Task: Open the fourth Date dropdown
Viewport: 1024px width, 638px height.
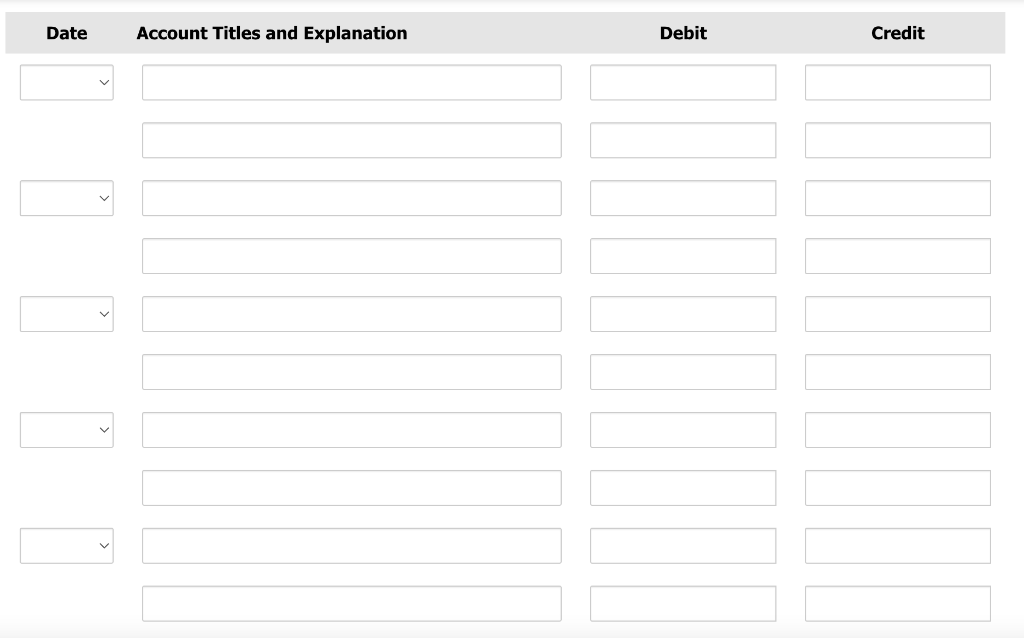Action: click(x=66, y=429)
